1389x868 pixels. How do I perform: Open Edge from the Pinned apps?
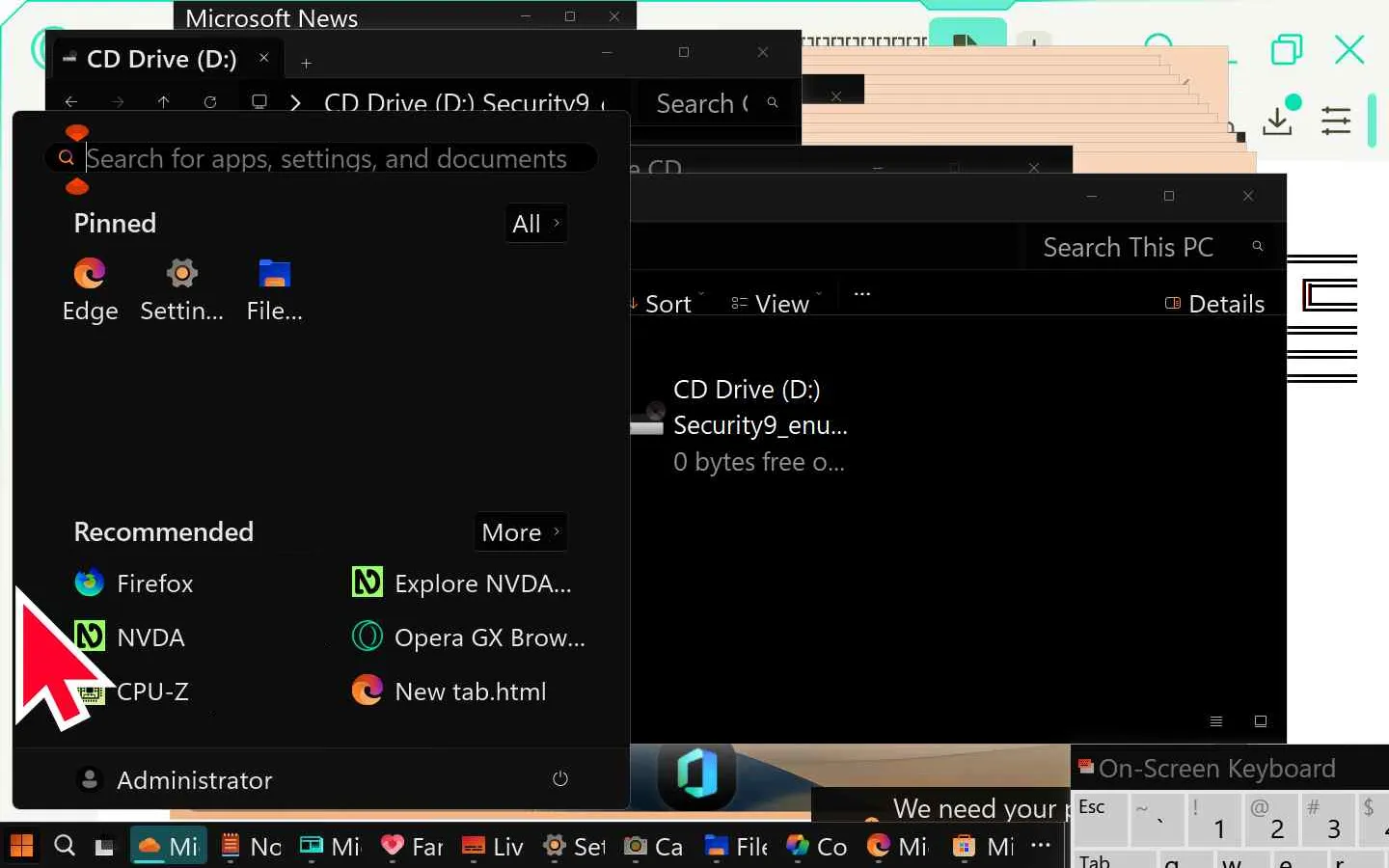click(90, 289)
